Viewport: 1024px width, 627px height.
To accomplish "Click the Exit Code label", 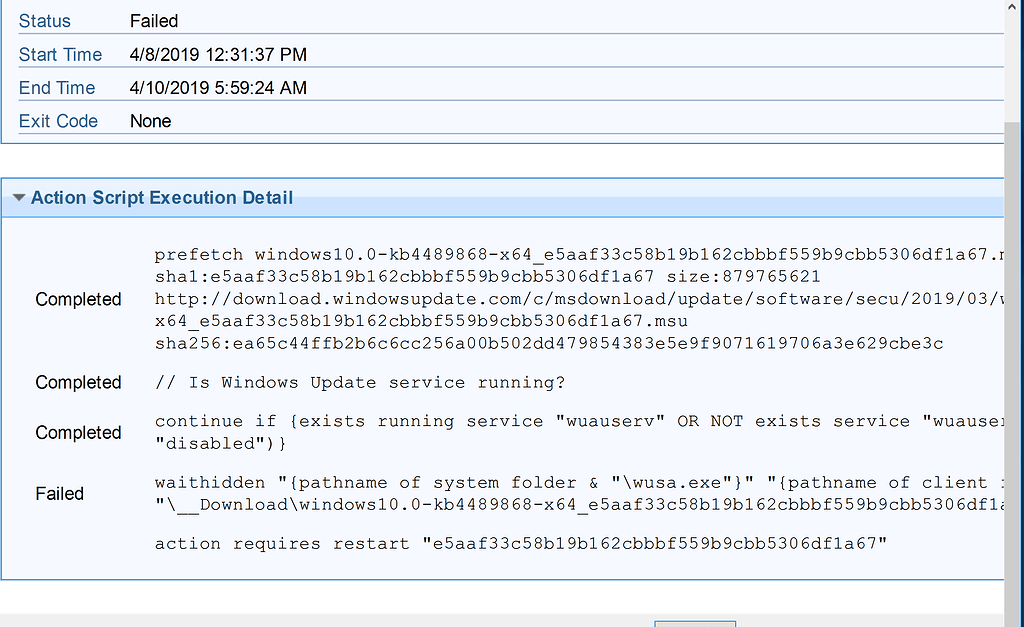I will [58, 121].
